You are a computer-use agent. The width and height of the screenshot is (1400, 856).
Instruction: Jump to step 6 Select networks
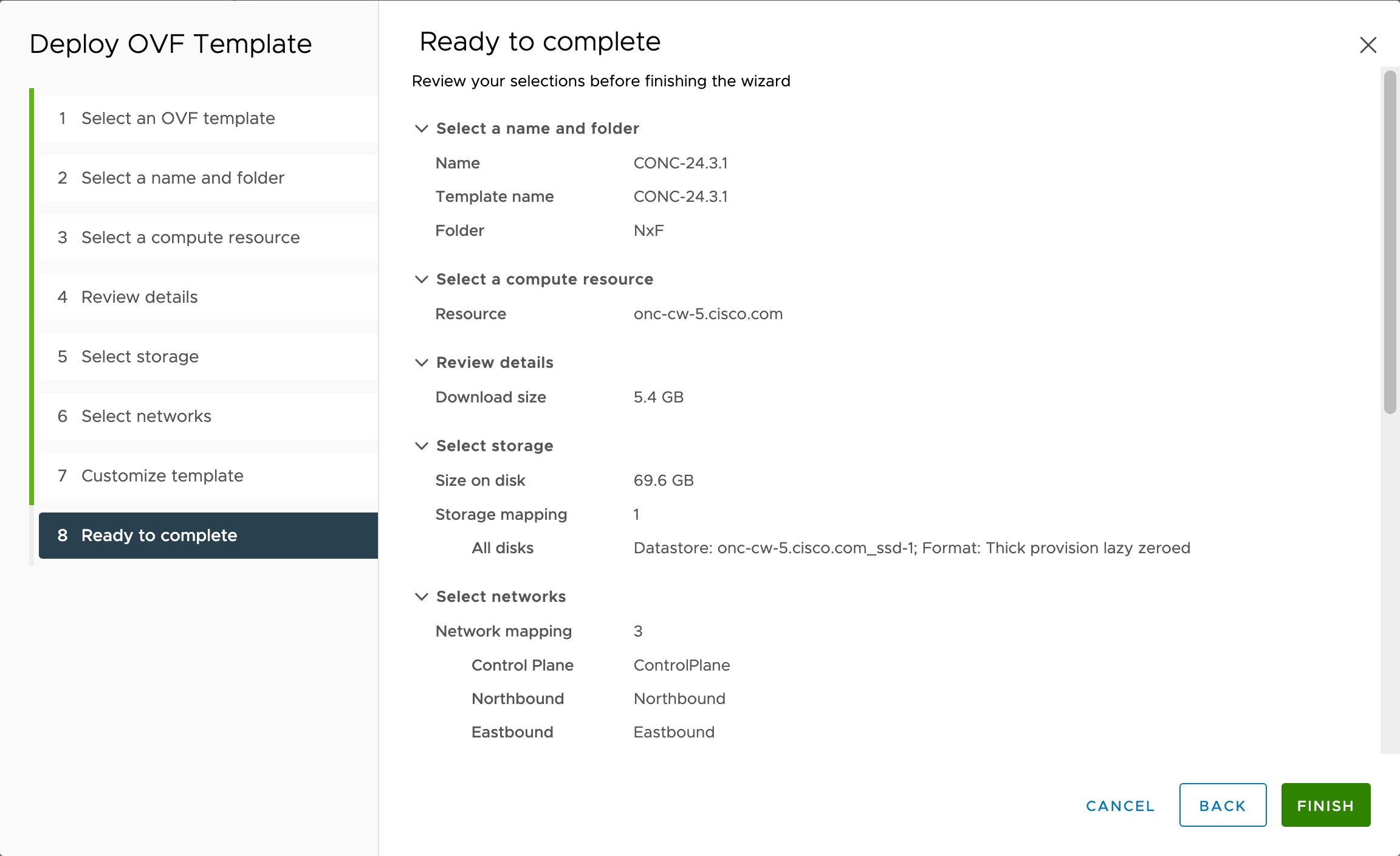coord(208,416)
